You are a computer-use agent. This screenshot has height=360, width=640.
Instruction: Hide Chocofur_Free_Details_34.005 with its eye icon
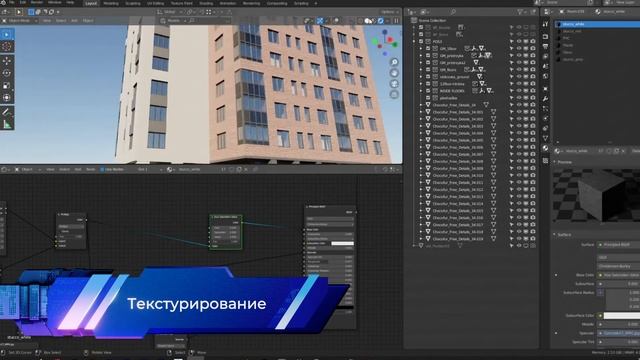(519, 140)
